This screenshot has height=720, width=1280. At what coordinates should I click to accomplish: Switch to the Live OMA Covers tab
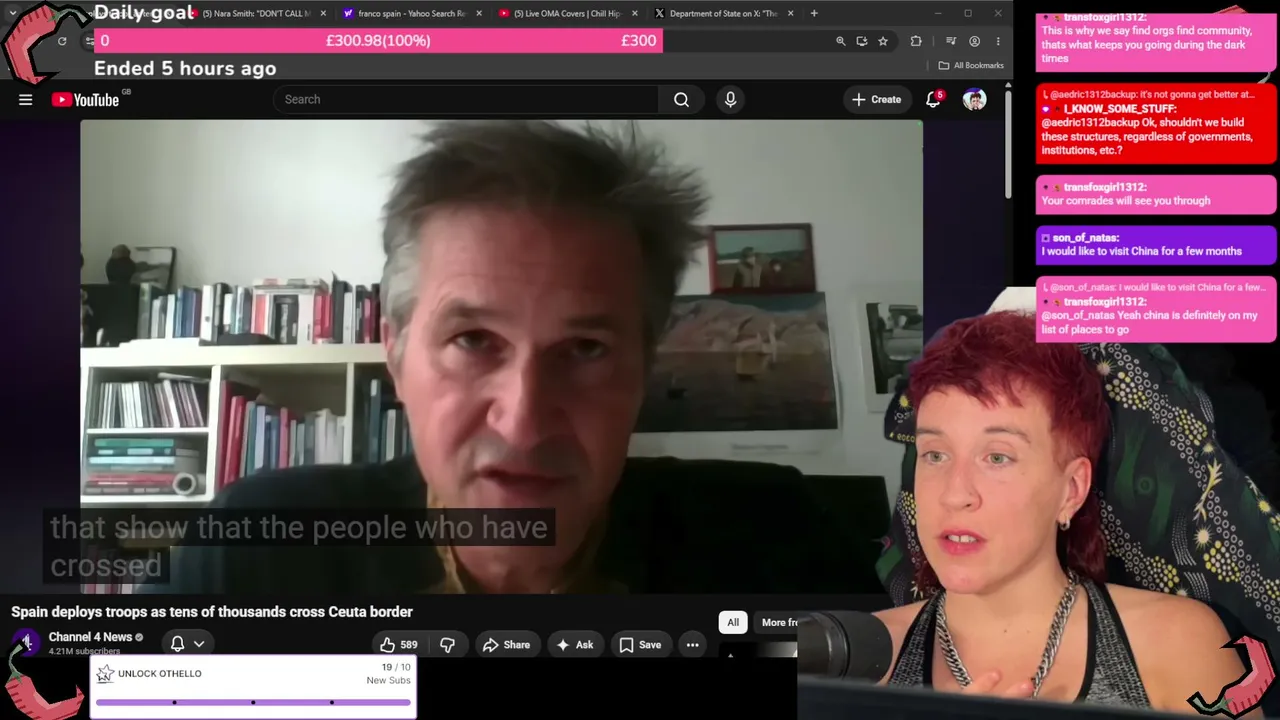[568, 13]
